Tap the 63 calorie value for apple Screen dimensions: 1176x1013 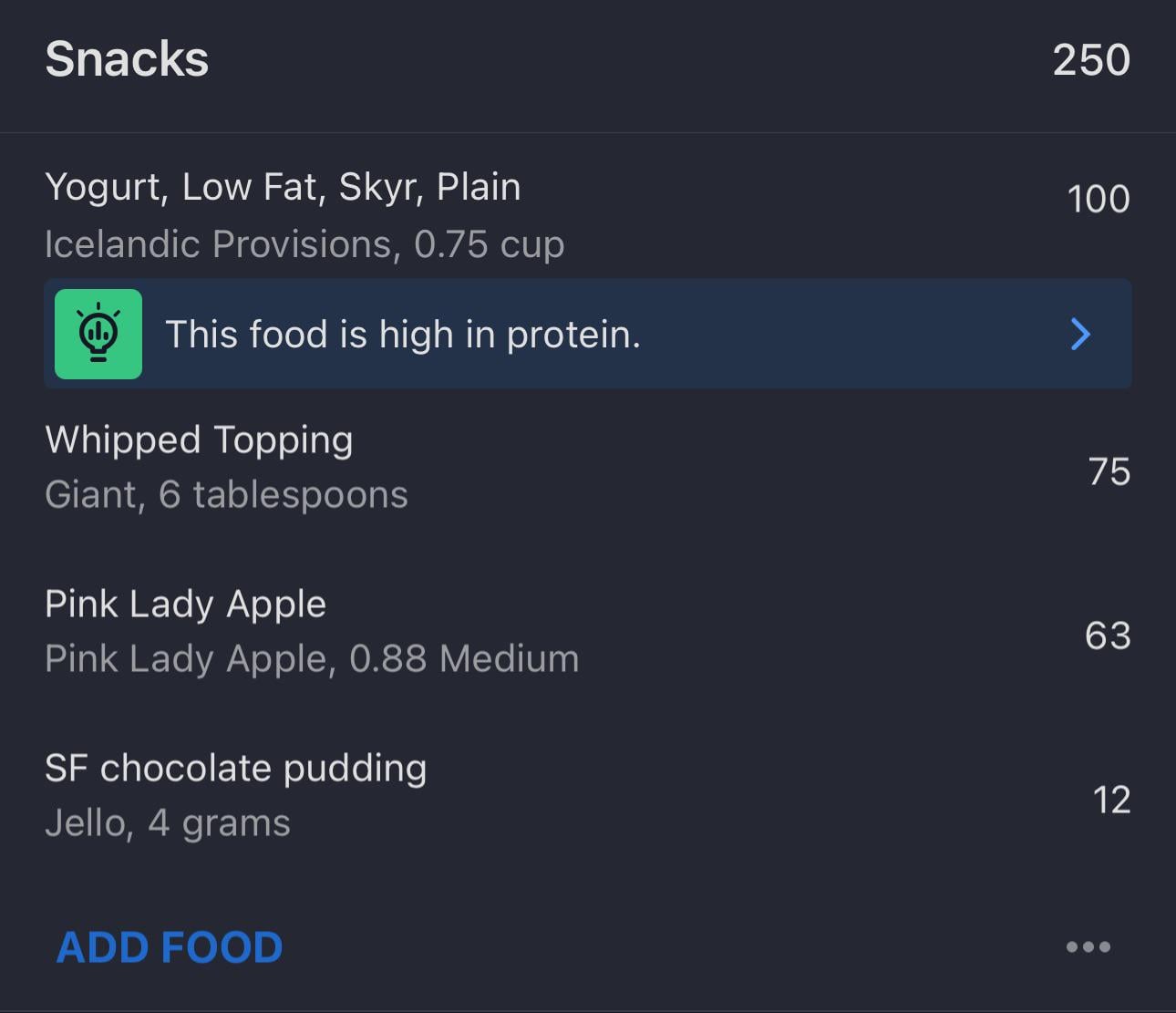1108,636
